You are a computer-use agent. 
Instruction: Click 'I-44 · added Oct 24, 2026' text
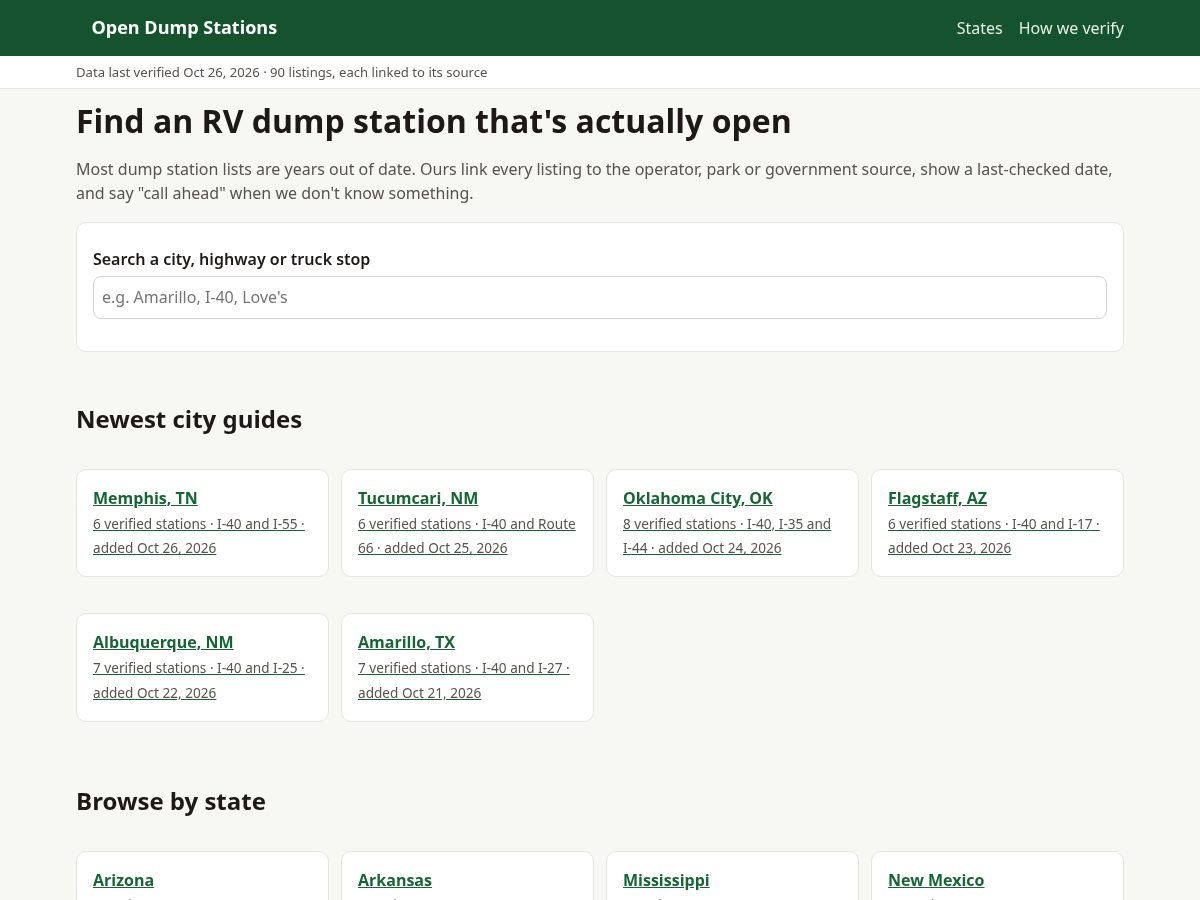click(x=702, y=548)
